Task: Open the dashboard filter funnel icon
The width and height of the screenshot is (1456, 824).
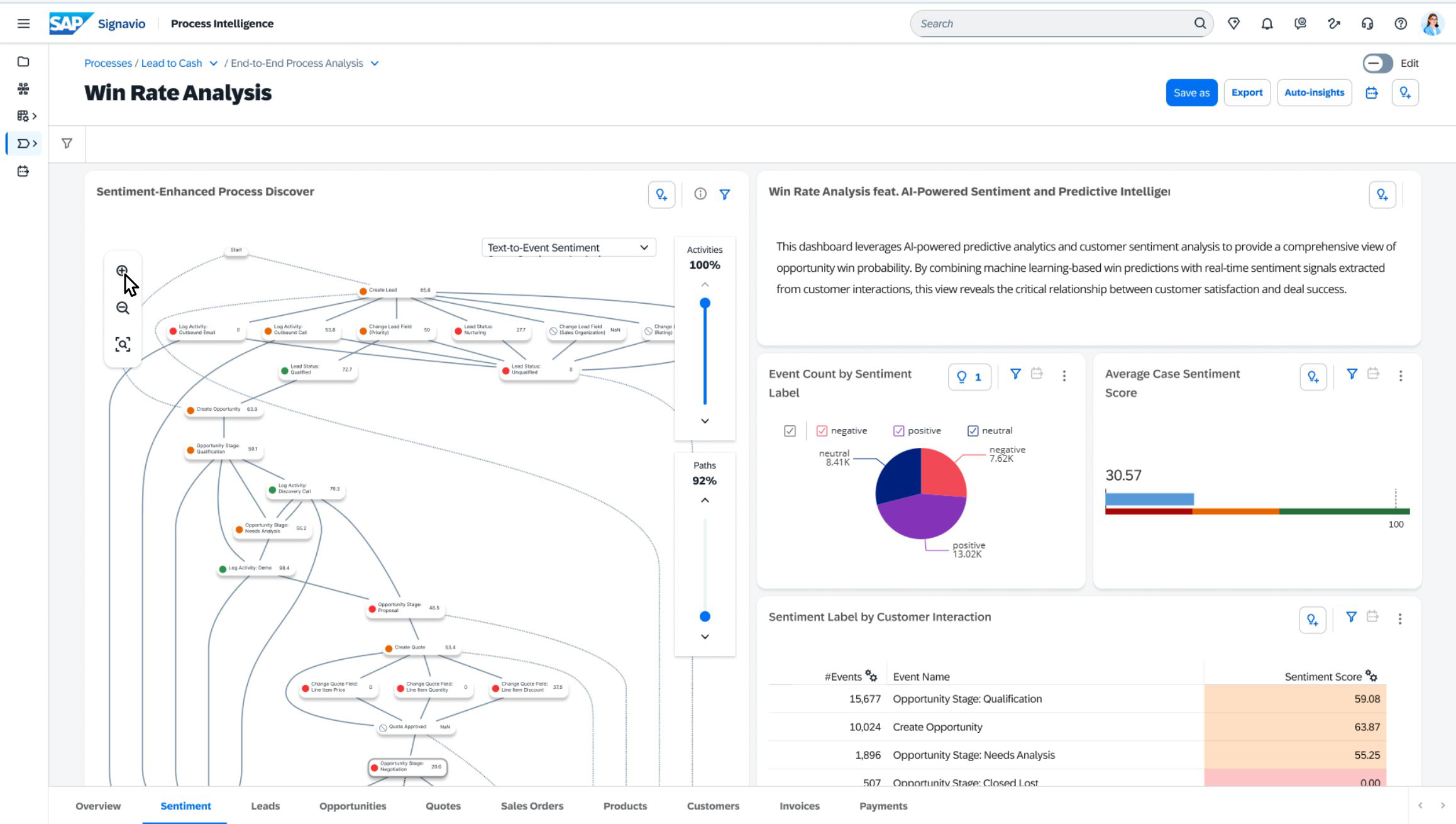Action: click(x=67, y=143)
